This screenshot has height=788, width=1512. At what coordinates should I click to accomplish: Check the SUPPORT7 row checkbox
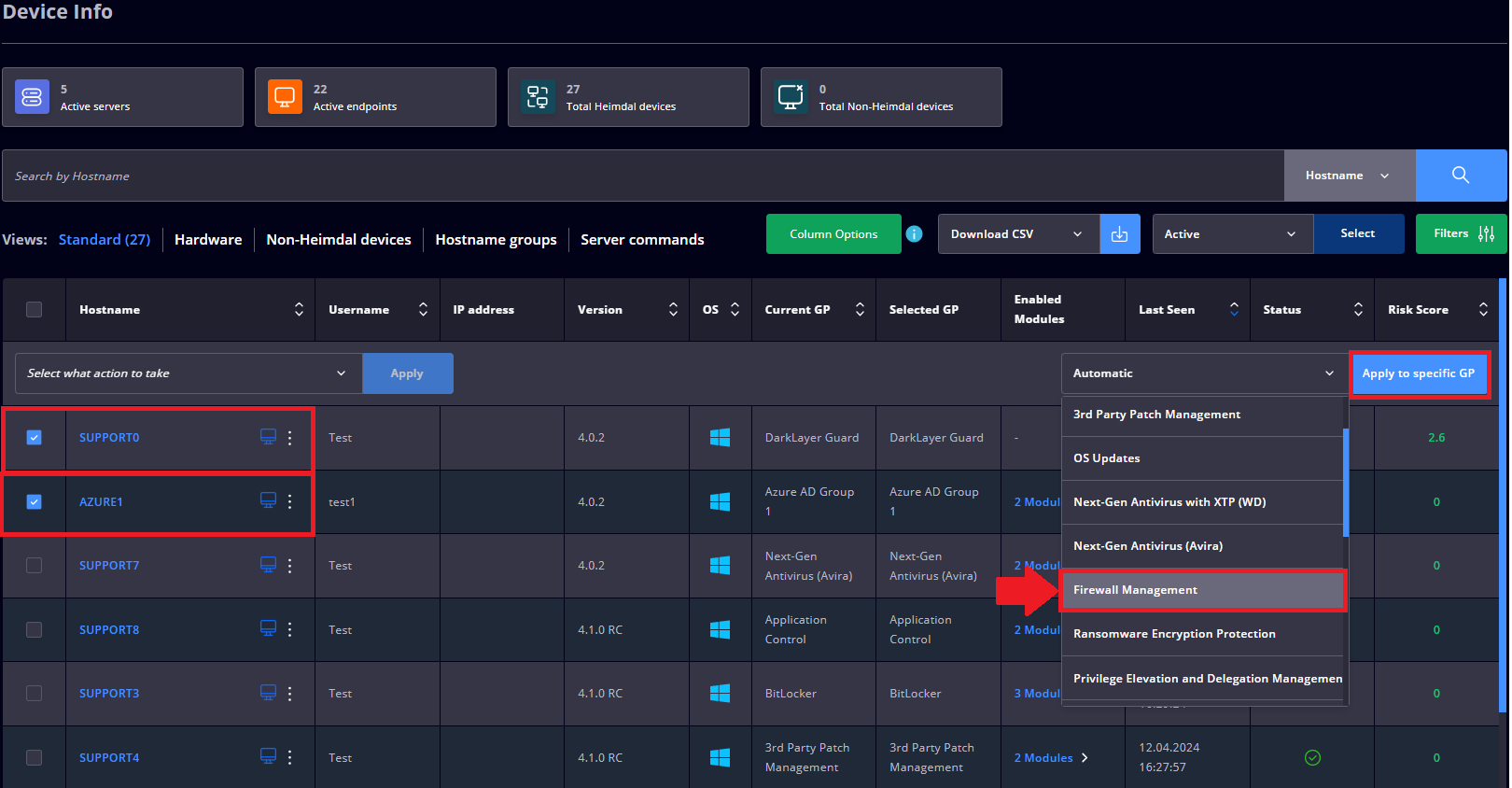(x=35, y=565)
